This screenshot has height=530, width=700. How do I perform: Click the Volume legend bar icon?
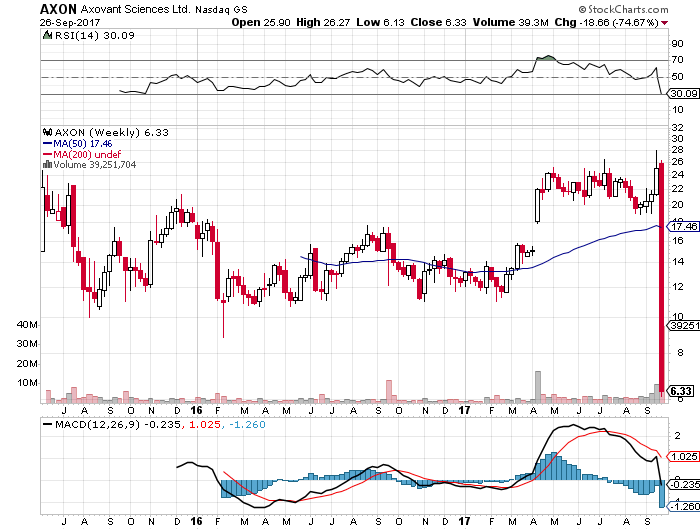click(x=45, y=164)
